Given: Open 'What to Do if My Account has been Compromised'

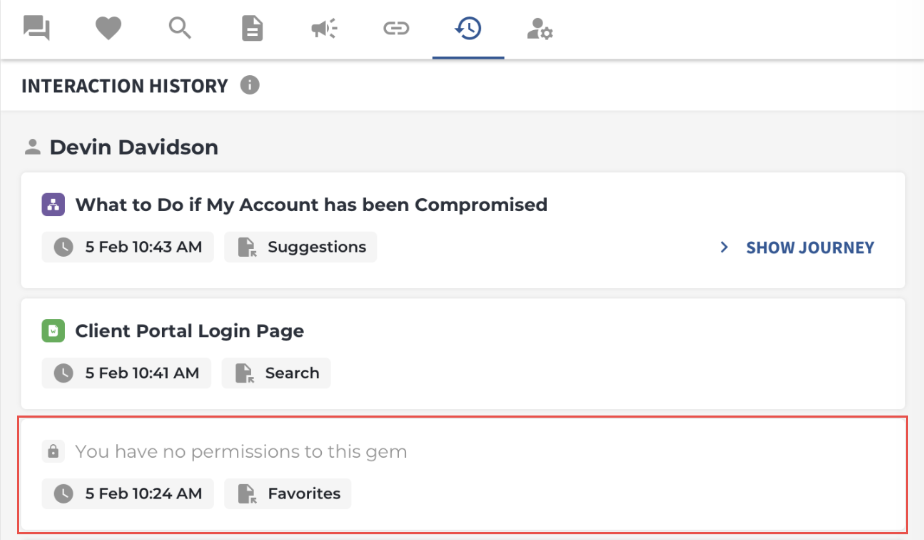Looking at the screenshot, I should point(311,205).
